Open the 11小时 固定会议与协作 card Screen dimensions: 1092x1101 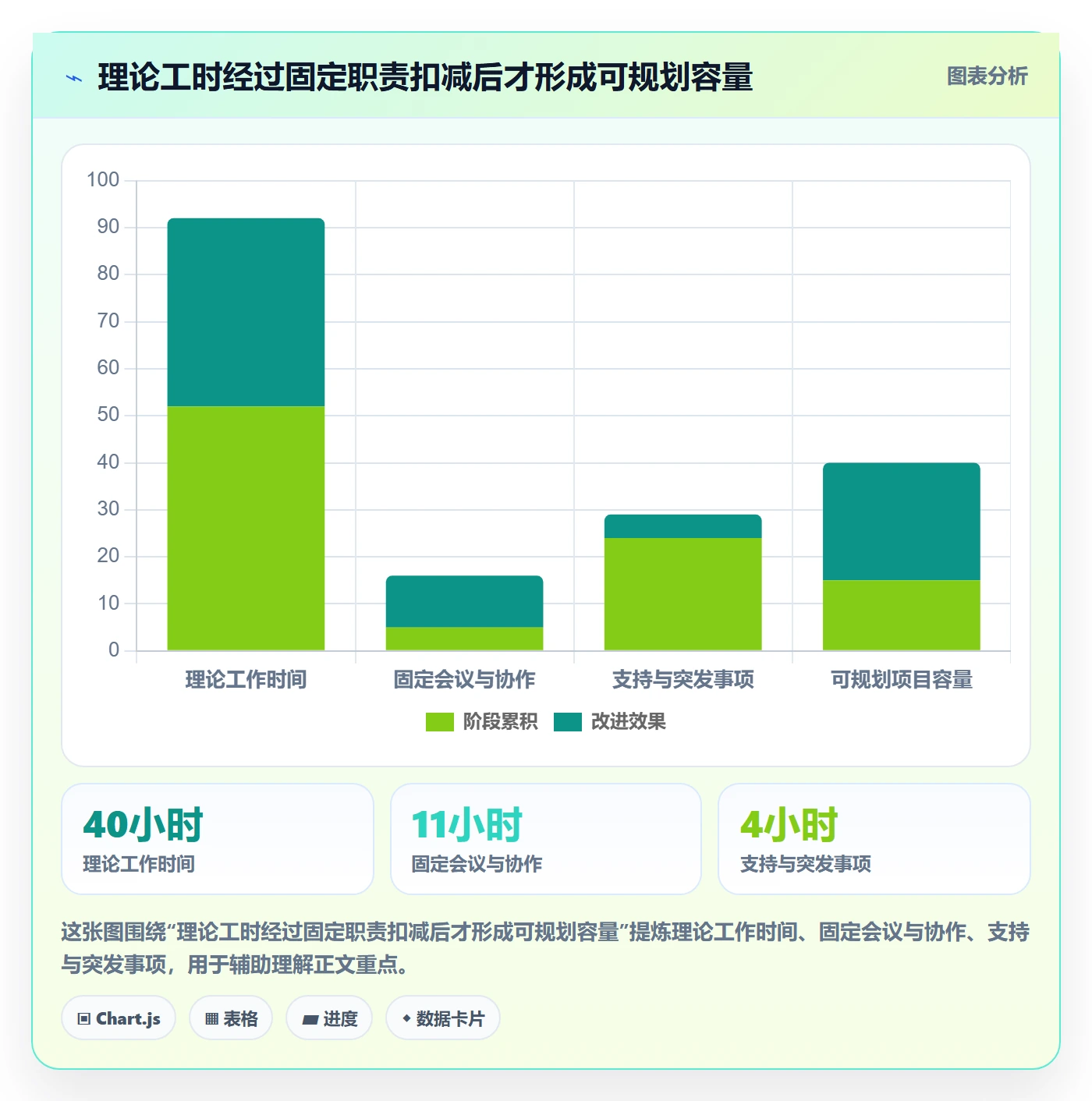(546, 839)
